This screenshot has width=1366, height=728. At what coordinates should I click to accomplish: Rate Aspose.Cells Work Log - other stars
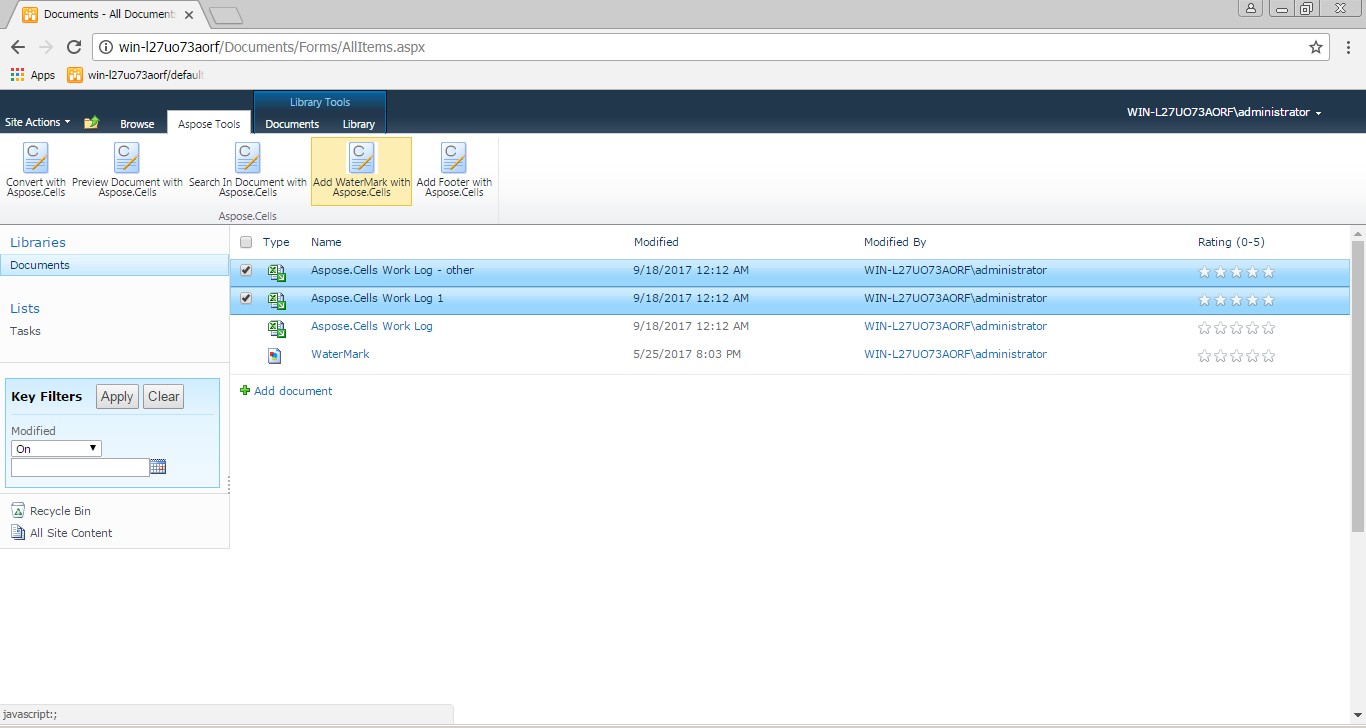pyautogui.click(x=1236, y=272)
